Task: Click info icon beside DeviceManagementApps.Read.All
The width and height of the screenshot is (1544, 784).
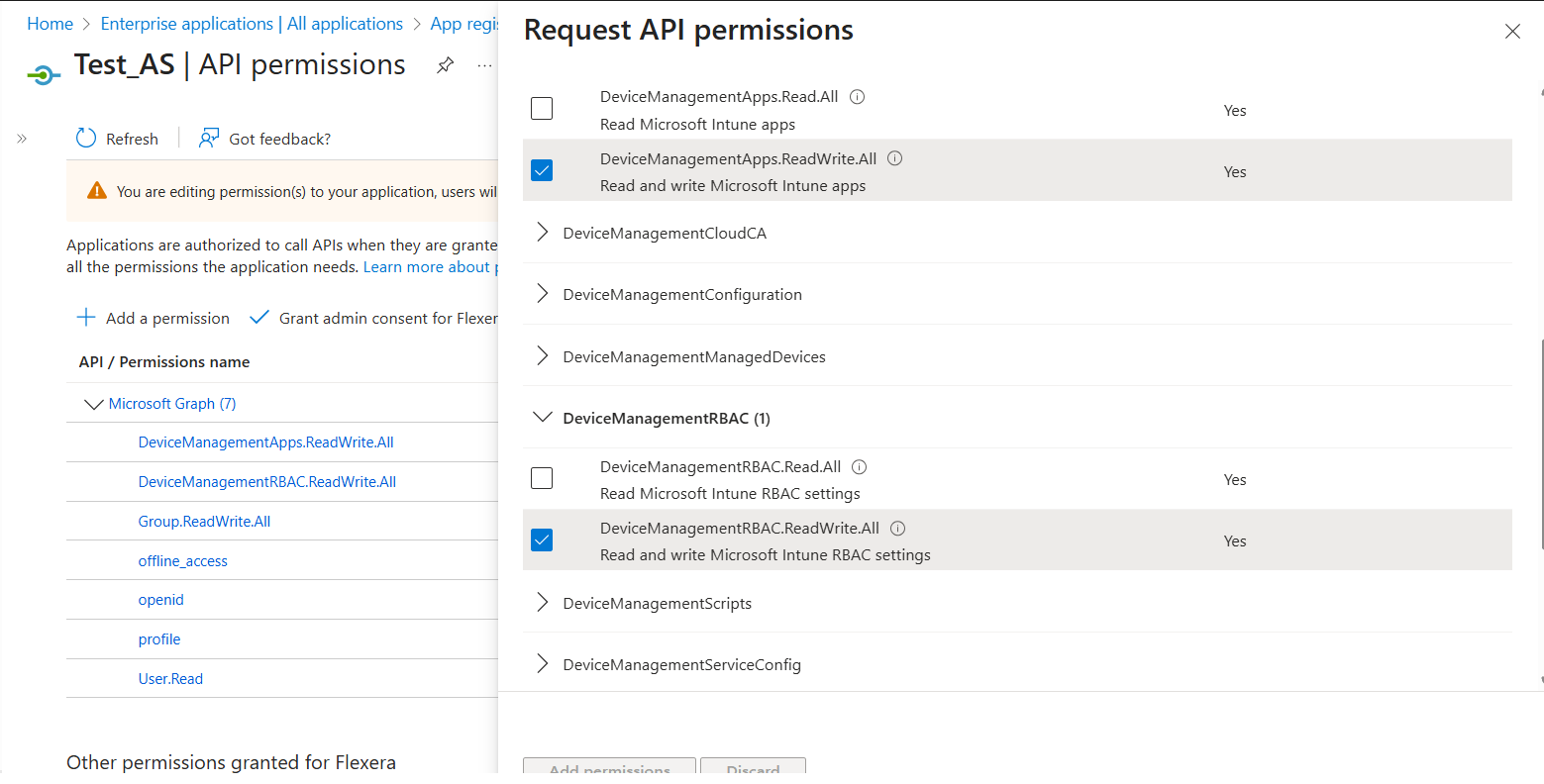Action: tap(858, 97)
